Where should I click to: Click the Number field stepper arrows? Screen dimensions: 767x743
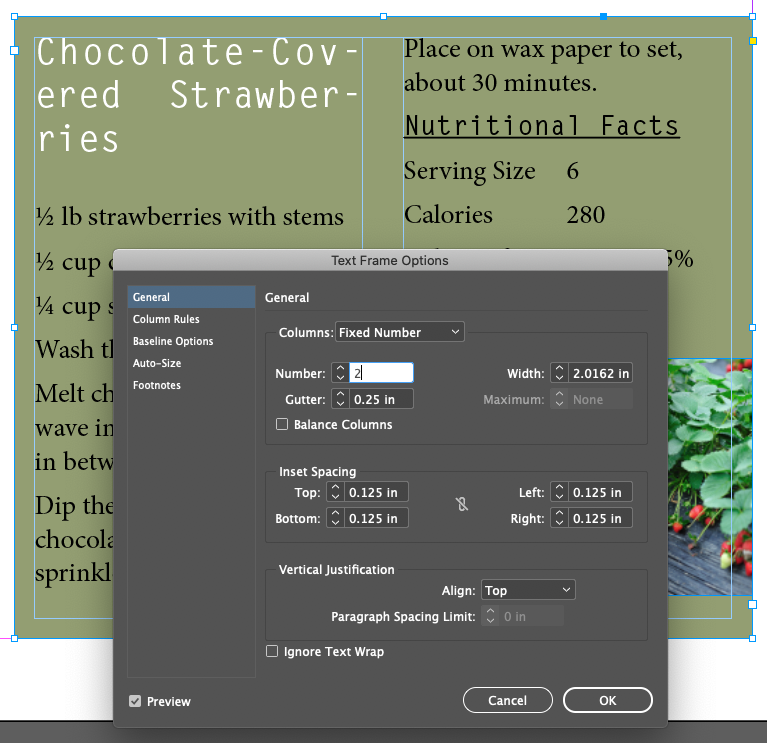(340, 373)
